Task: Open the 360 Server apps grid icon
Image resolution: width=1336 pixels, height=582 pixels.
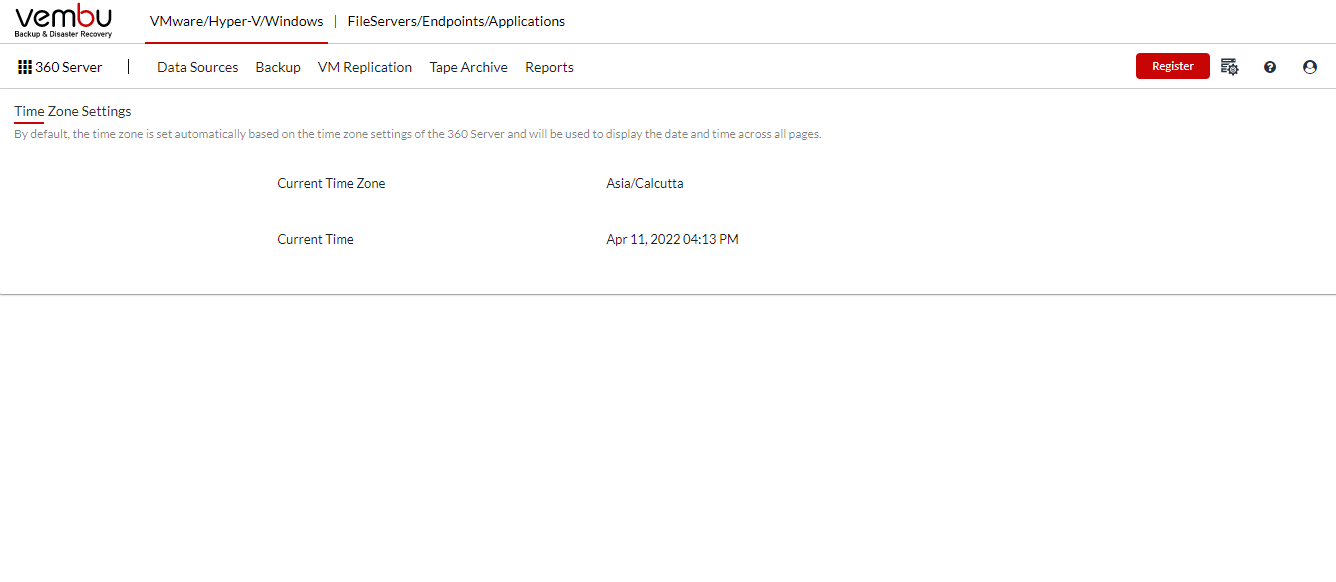Action: (25, 67)
